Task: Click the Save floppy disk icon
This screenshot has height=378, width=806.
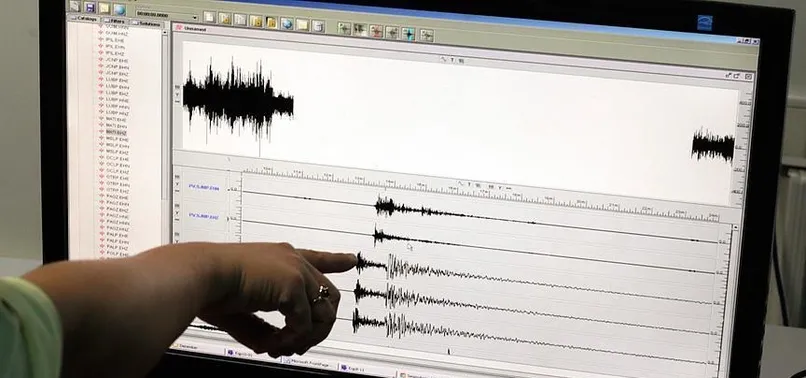Action: pyautogui.click(x=89, y=7)
